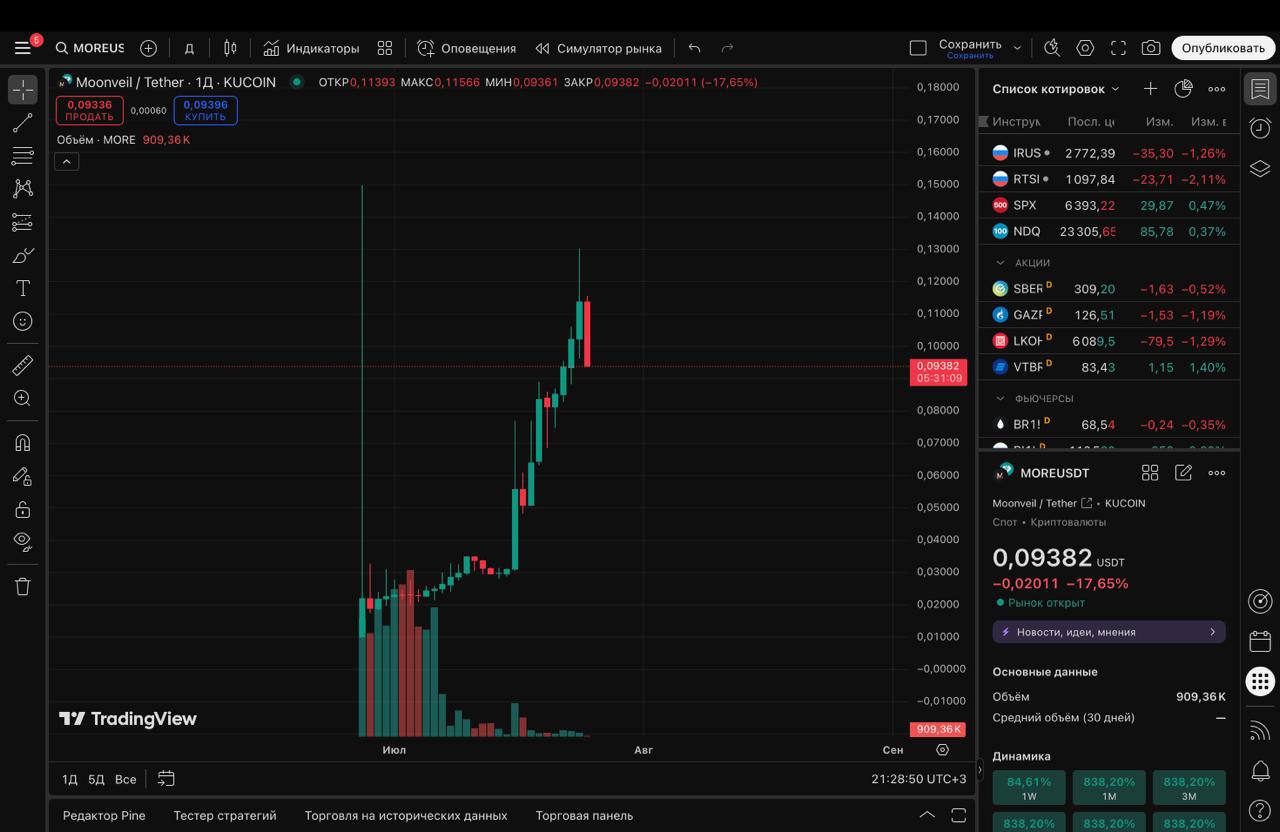
Task: Toggle lock all drawings
Action: [23, 509]
